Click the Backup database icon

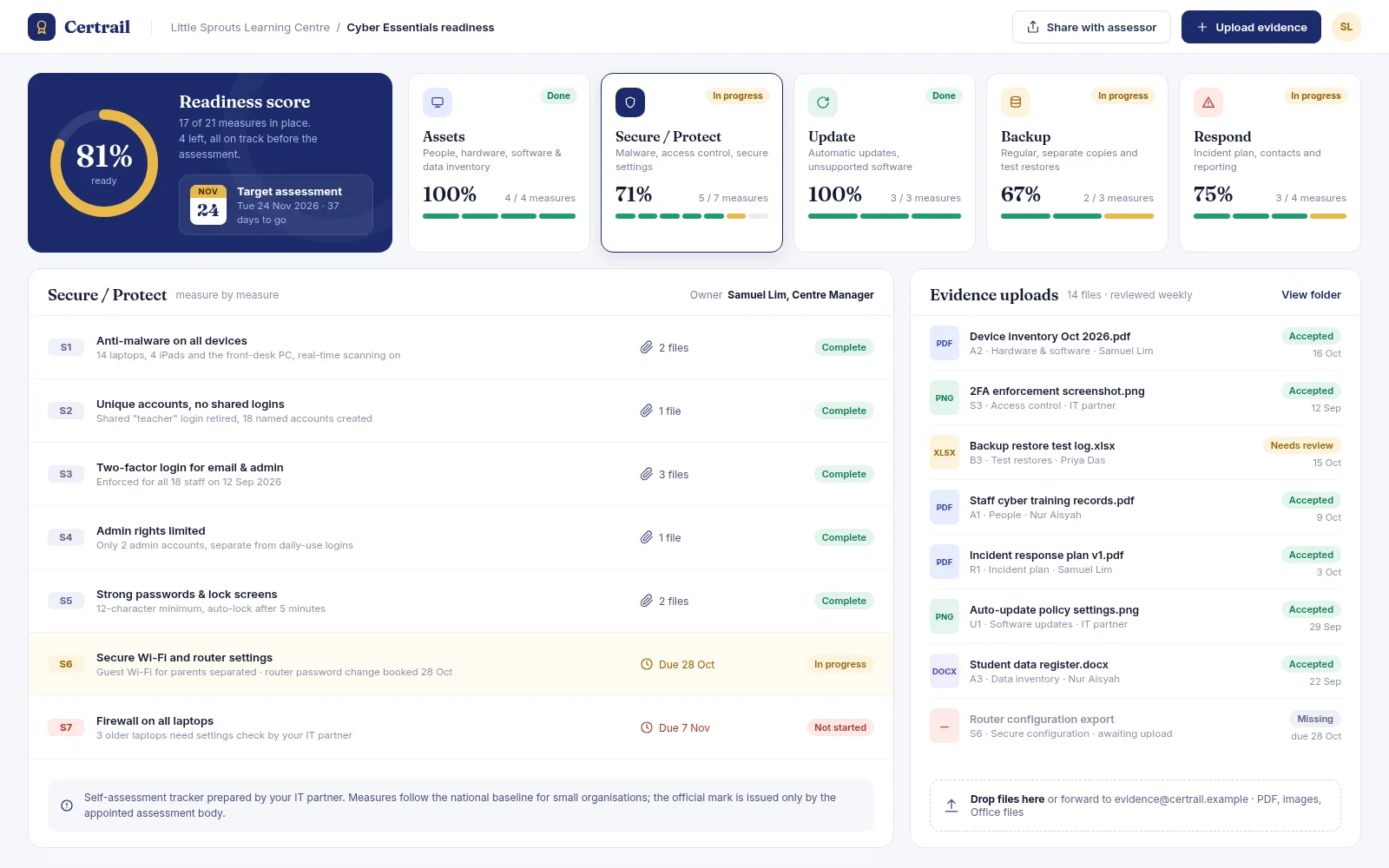pyautogui.click(x=1016, y=102)
